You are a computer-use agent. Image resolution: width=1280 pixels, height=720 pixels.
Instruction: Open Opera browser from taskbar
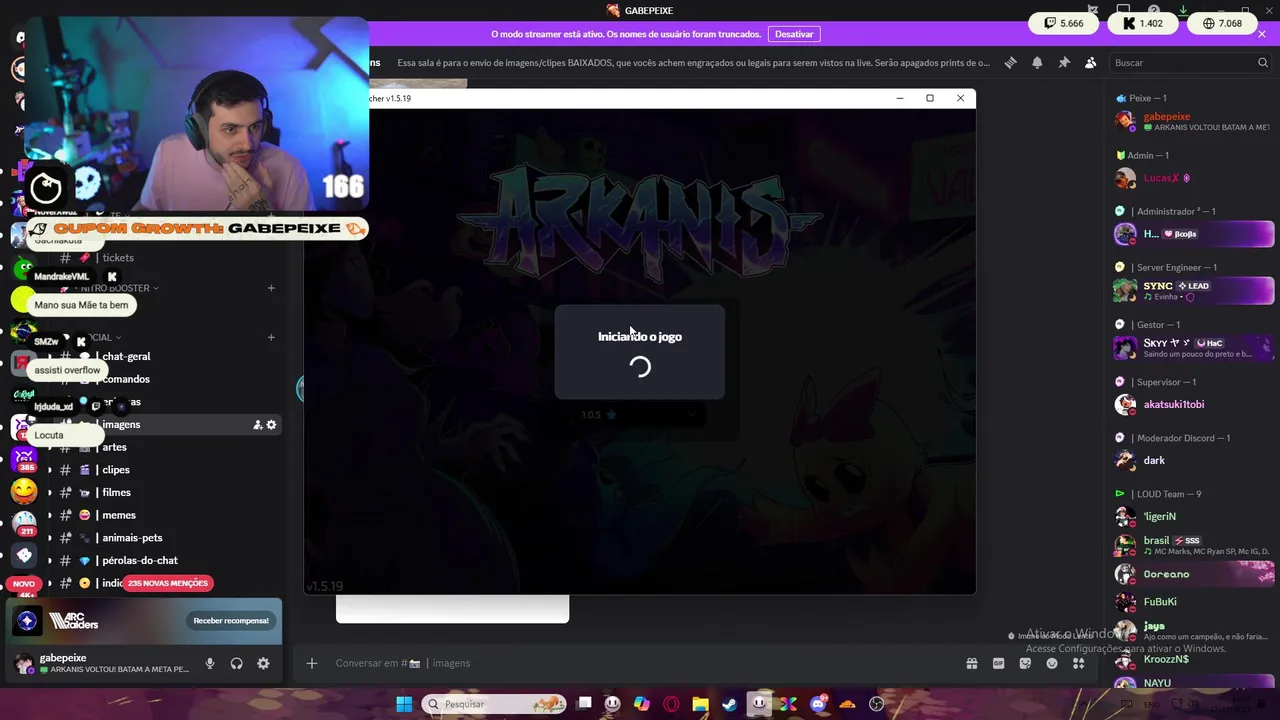pyautogui.click(x=671, y=704)
